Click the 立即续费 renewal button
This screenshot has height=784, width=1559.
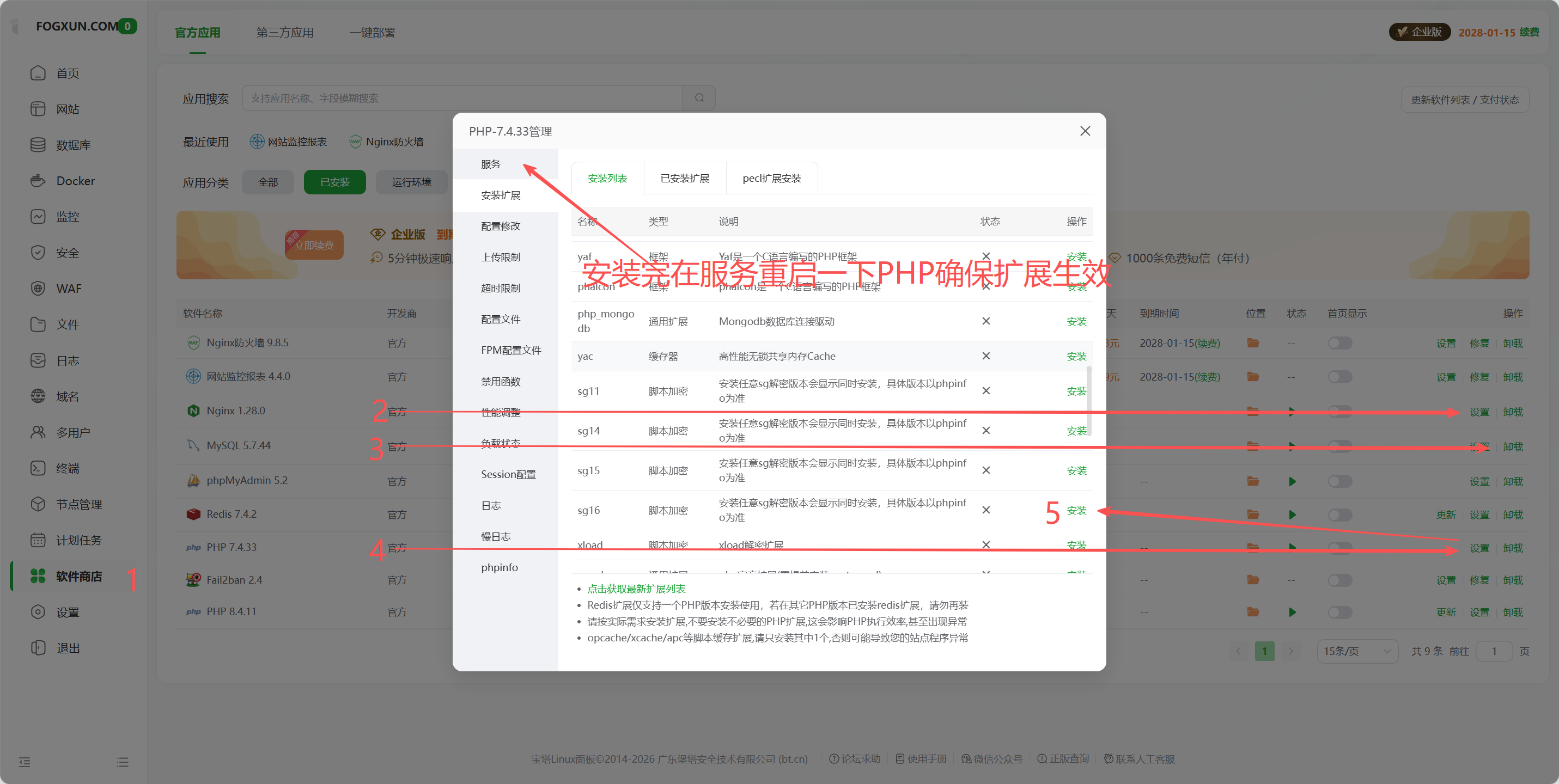(x=314, y=245)
